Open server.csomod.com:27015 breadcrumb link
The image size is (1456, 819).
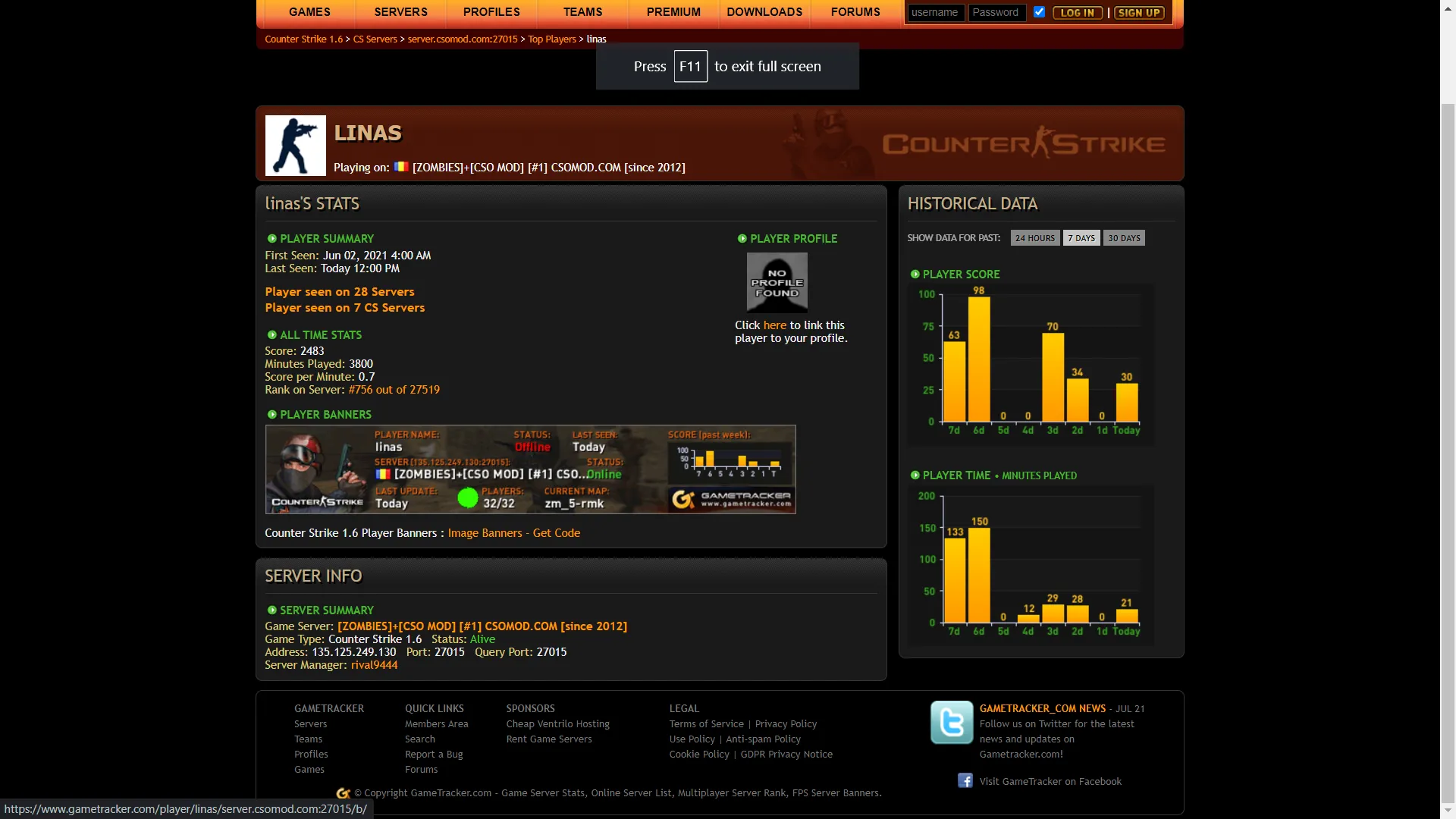click(x=463, y=39)
